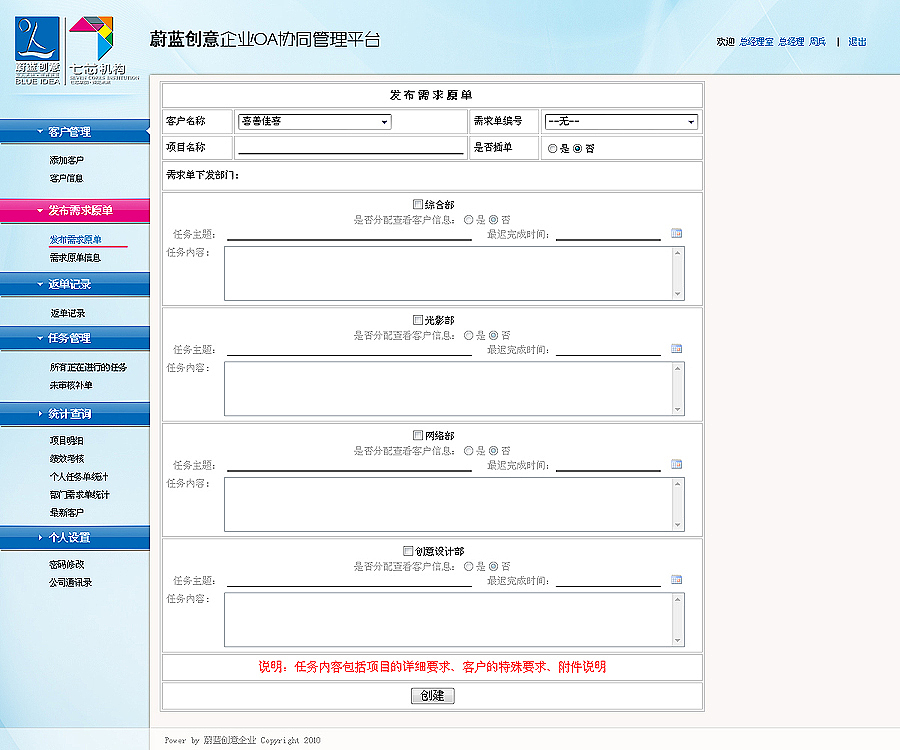Select 是 radio under 网络部 customer info
The width and height of the screenshot is (900, 750).
point(468,450)
